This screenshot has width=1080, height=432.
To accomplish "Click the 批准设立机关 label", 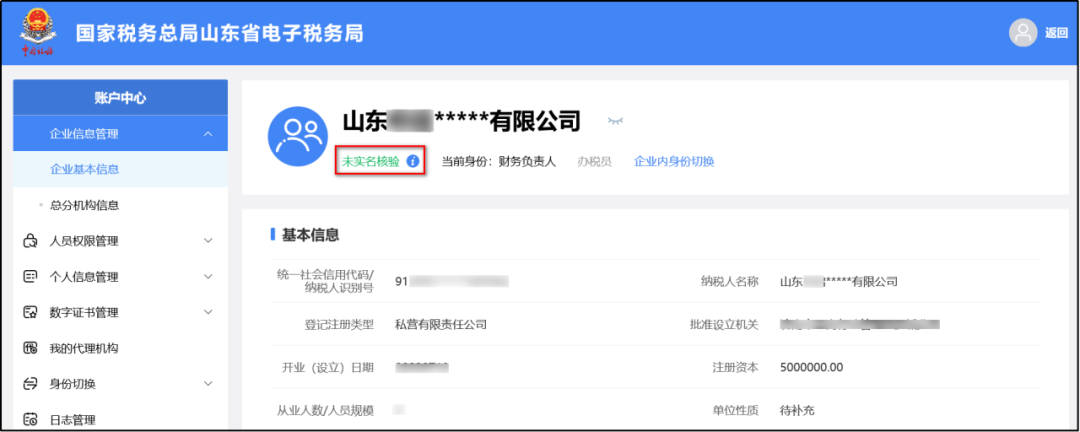I will tap(724, 325).
